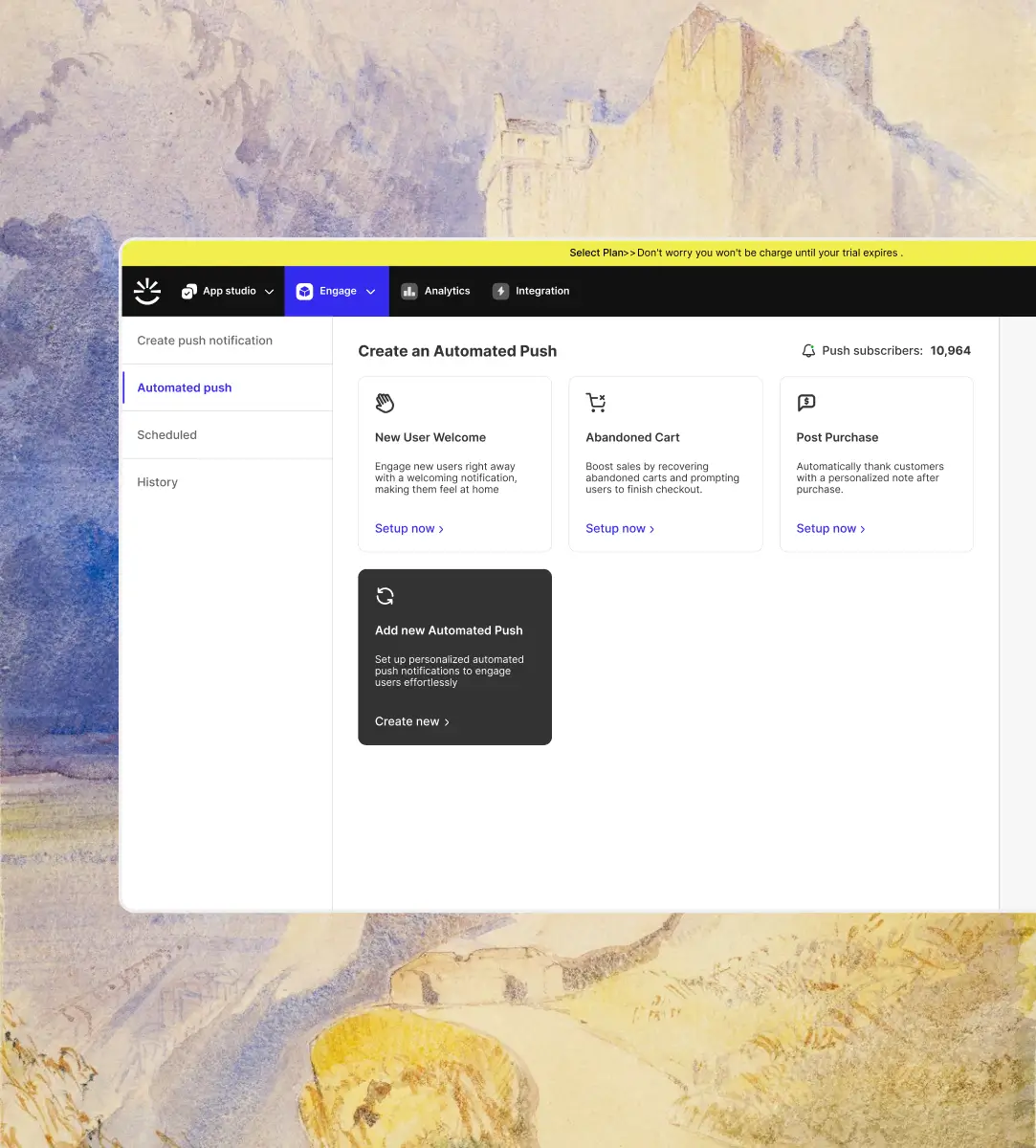
Task: Click the 10,964 subscribers count
Action: (x=950, y=351)
